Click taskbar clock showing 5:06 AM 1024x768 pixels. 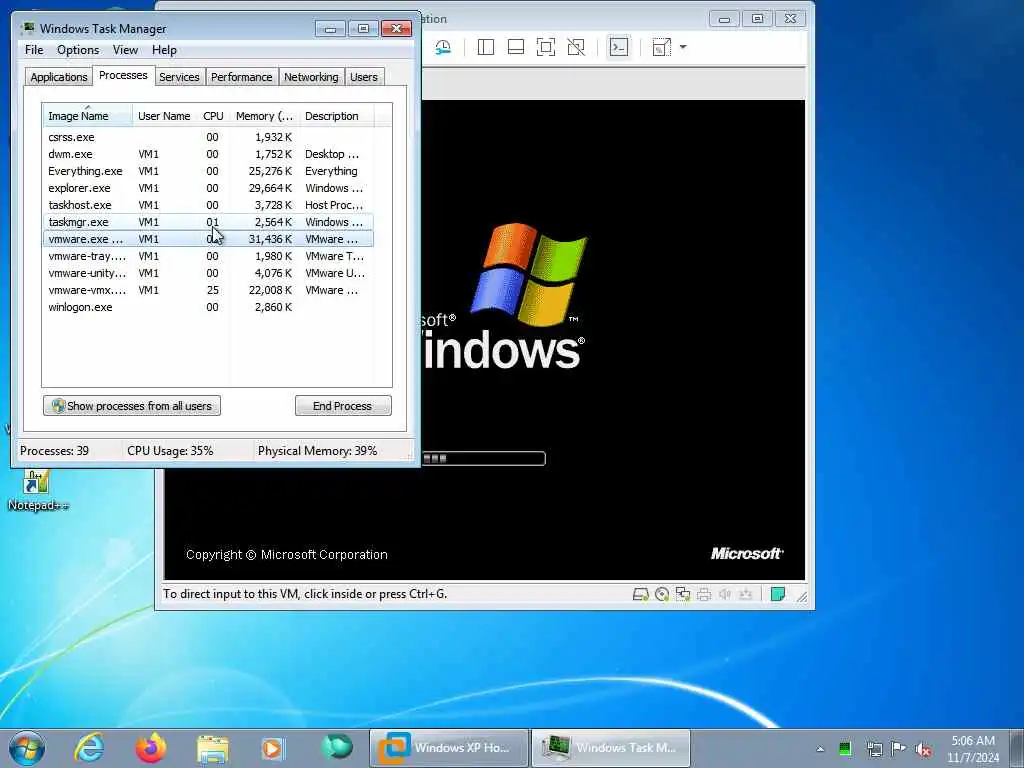click(973, 748)
